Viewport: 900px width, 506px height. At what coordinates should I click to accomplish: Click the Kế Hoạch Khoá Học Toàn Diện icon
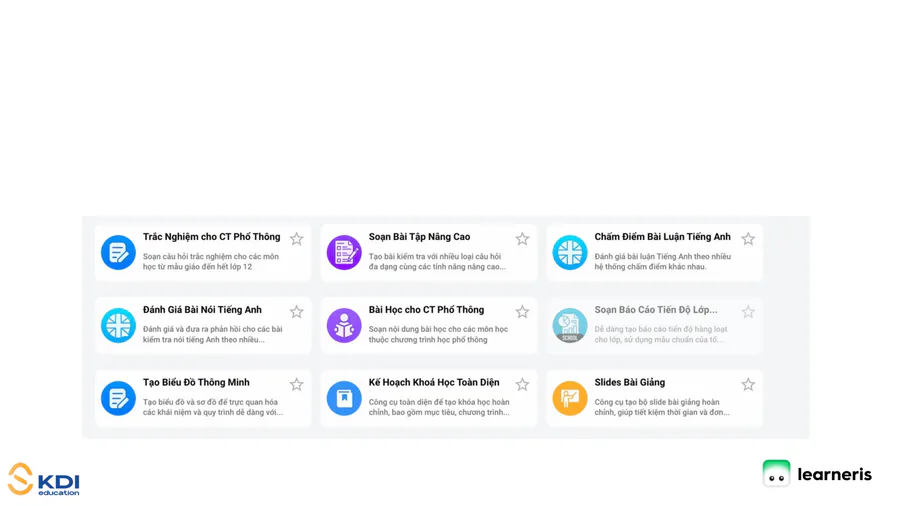coord(344,398)
